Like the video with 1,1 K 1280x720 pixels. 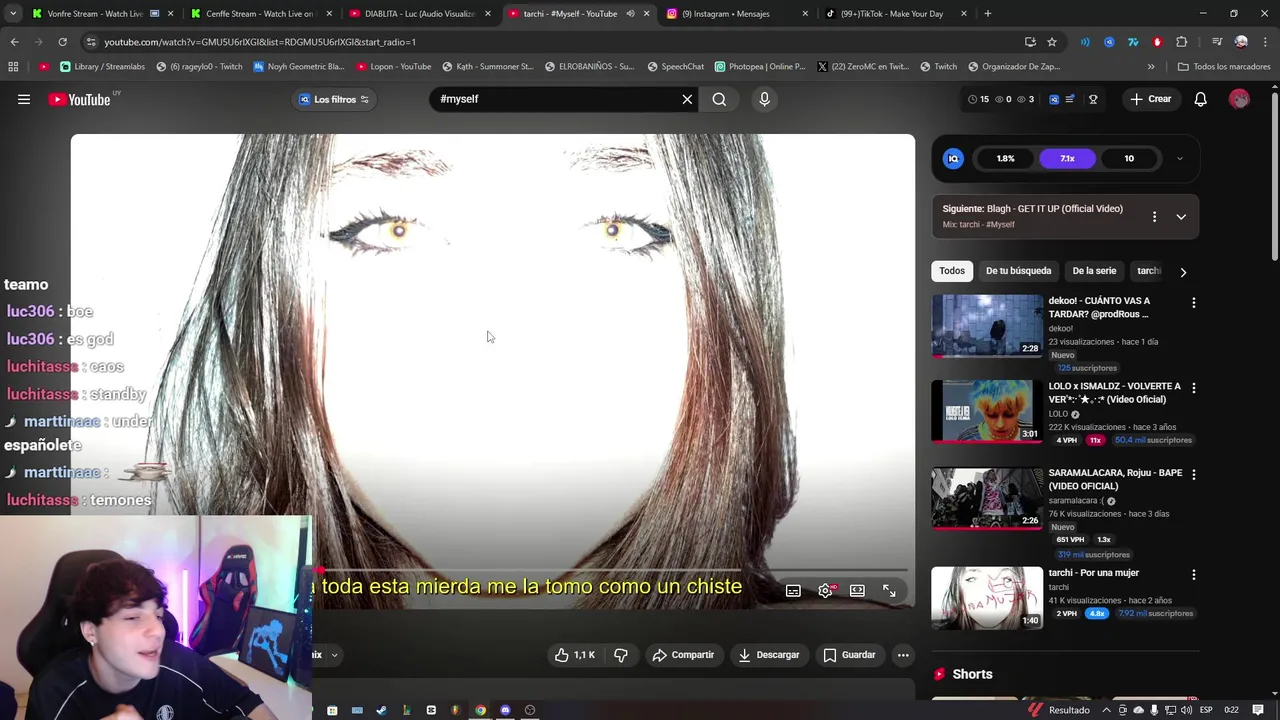574,655
